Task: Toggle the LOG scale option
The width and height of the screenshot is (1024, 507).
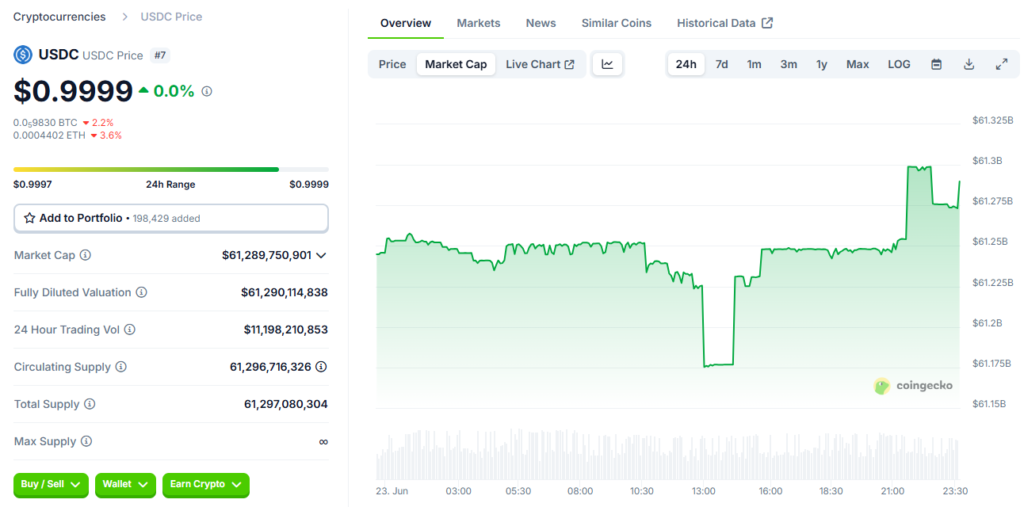Action: 898,64
